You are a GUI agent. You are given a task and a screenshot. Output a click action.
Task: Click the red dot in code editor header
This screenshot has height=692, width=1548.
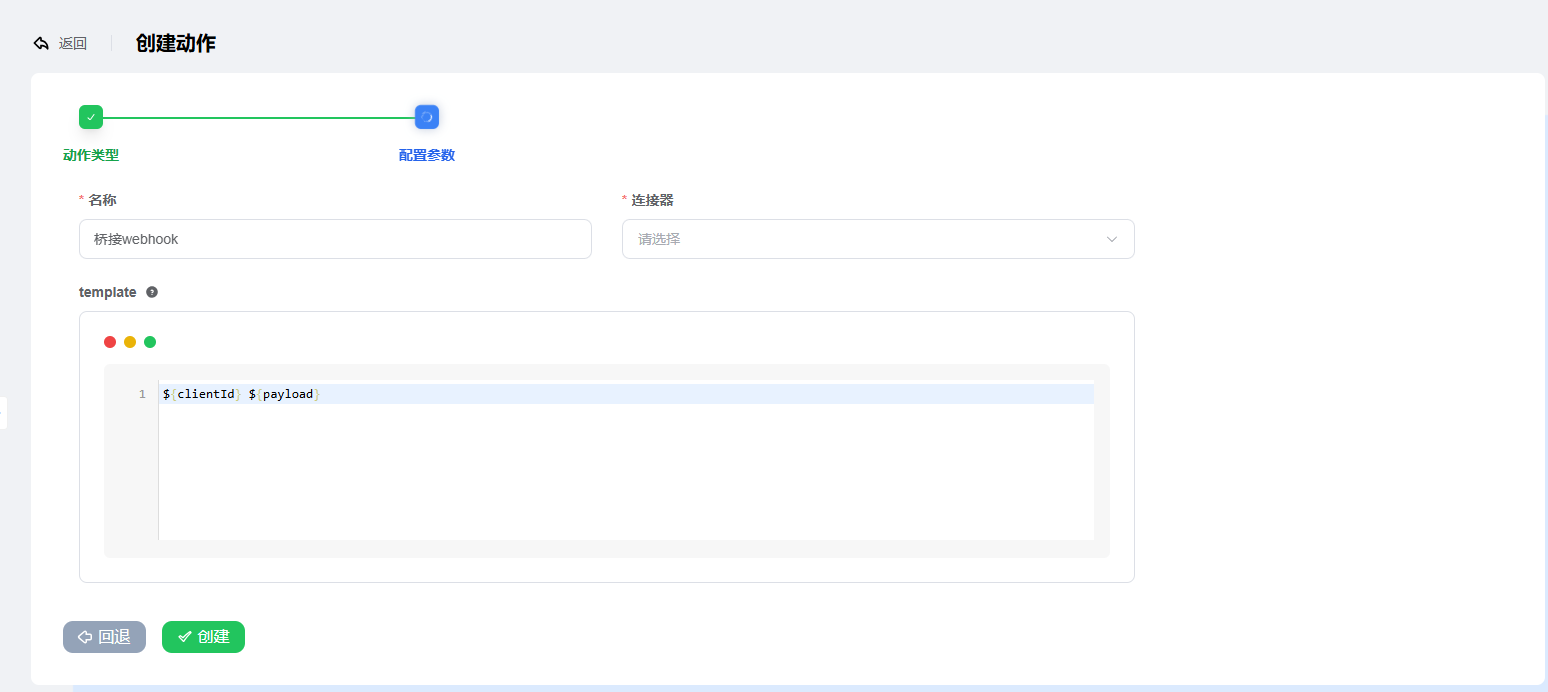click(110, 342)
